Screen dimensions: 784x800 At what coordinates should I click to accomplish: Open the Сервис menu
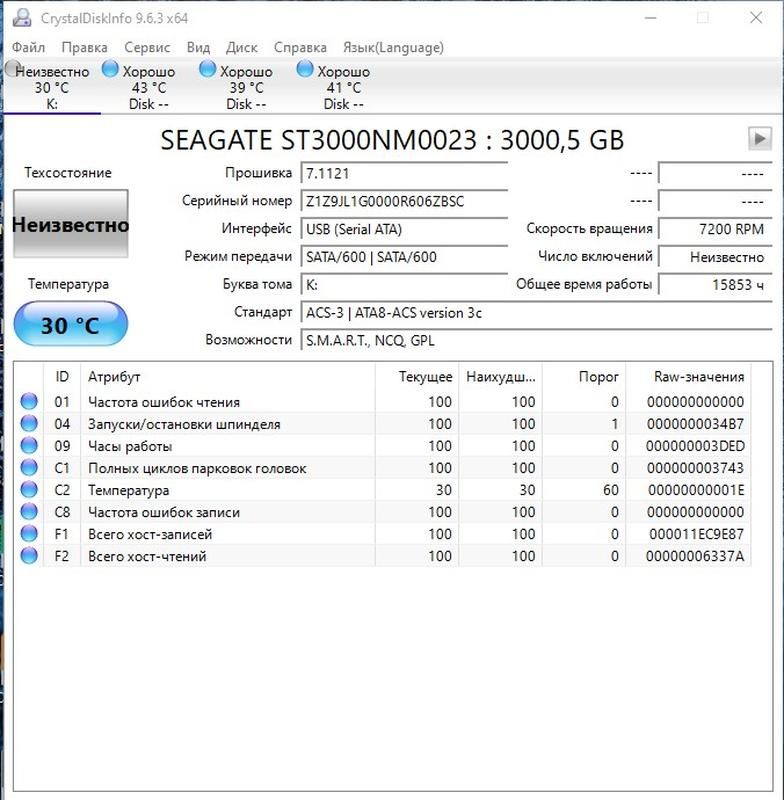pos(147,47)
